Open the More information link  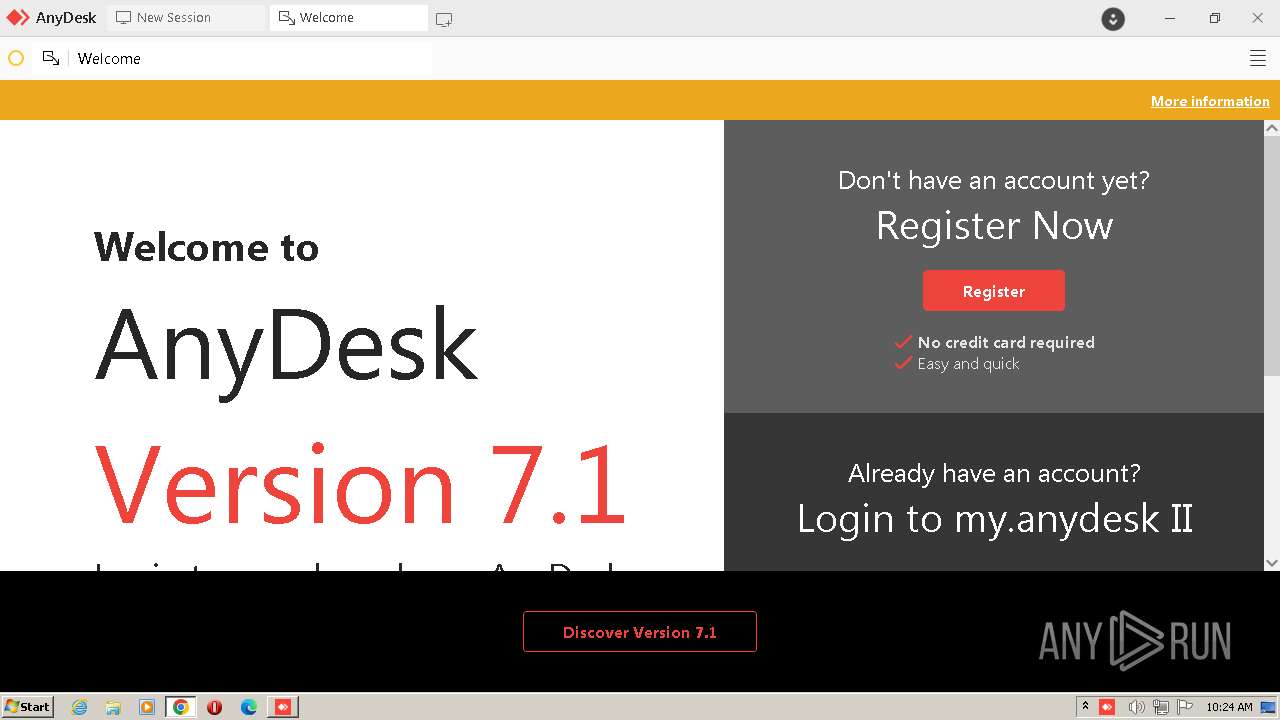coord(1210,101)
